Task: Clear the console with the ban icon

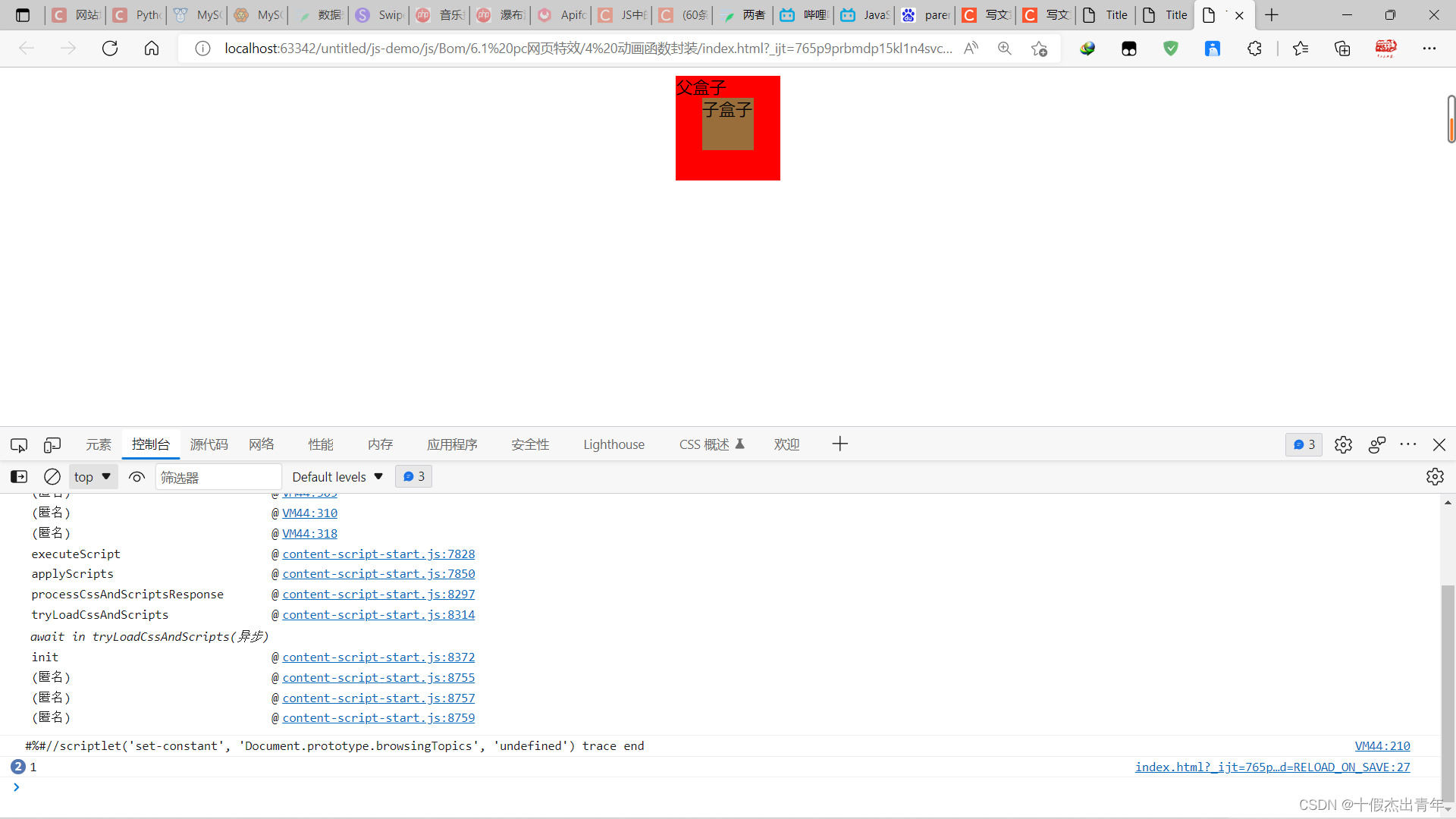Action: (52, 477)
